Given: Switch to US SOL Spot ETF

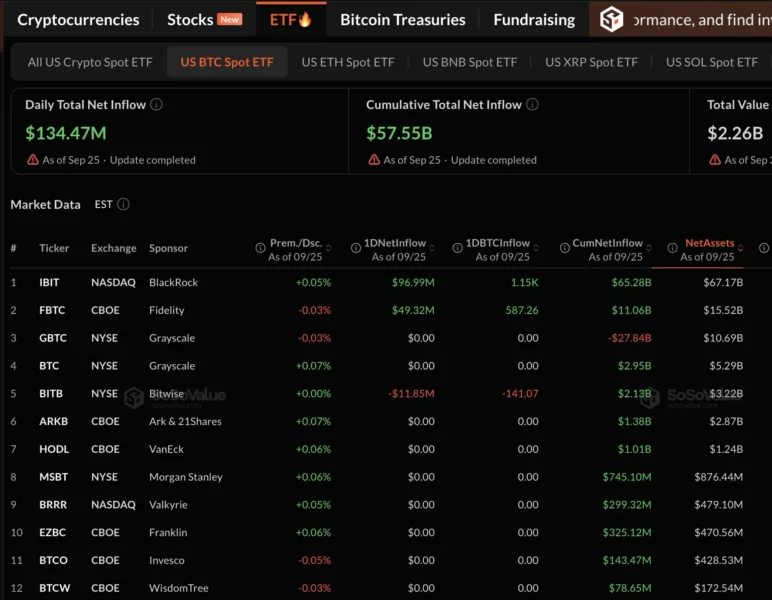Looking at the screenshot, I should (x=711, y=62).
